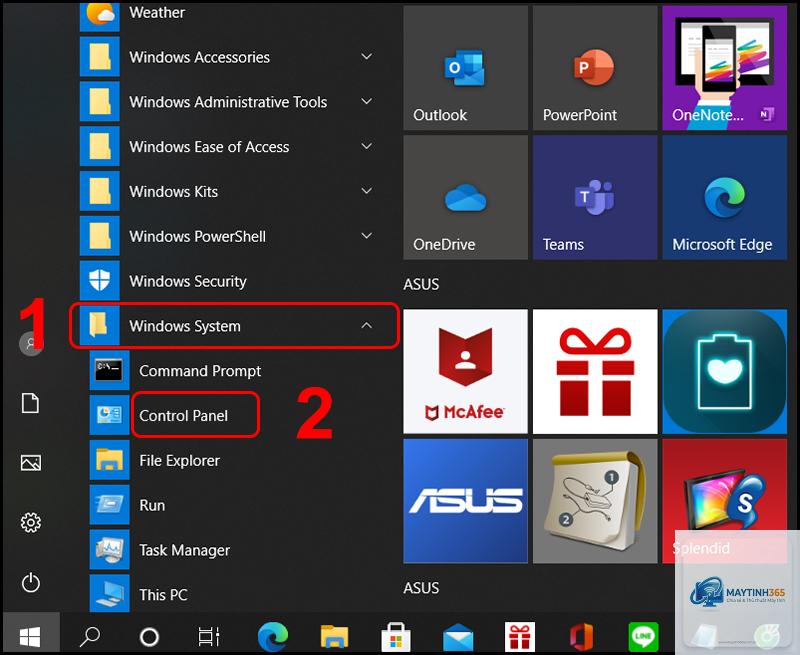Click the Weather app icon
Image resolution: width=800 pixels, height=655 pixels.
click(x=99, y=15)
